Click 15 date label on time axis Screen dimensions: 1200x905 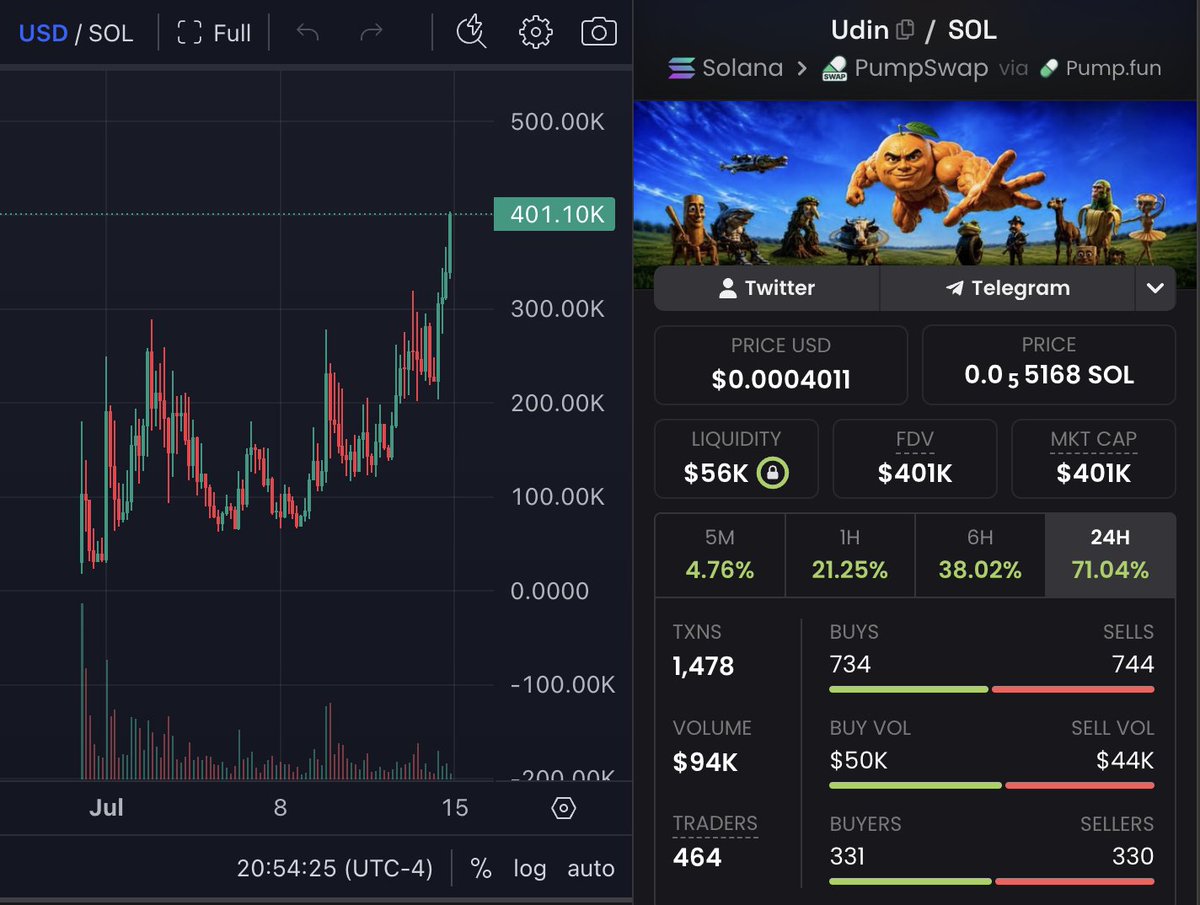click(455, 808)
